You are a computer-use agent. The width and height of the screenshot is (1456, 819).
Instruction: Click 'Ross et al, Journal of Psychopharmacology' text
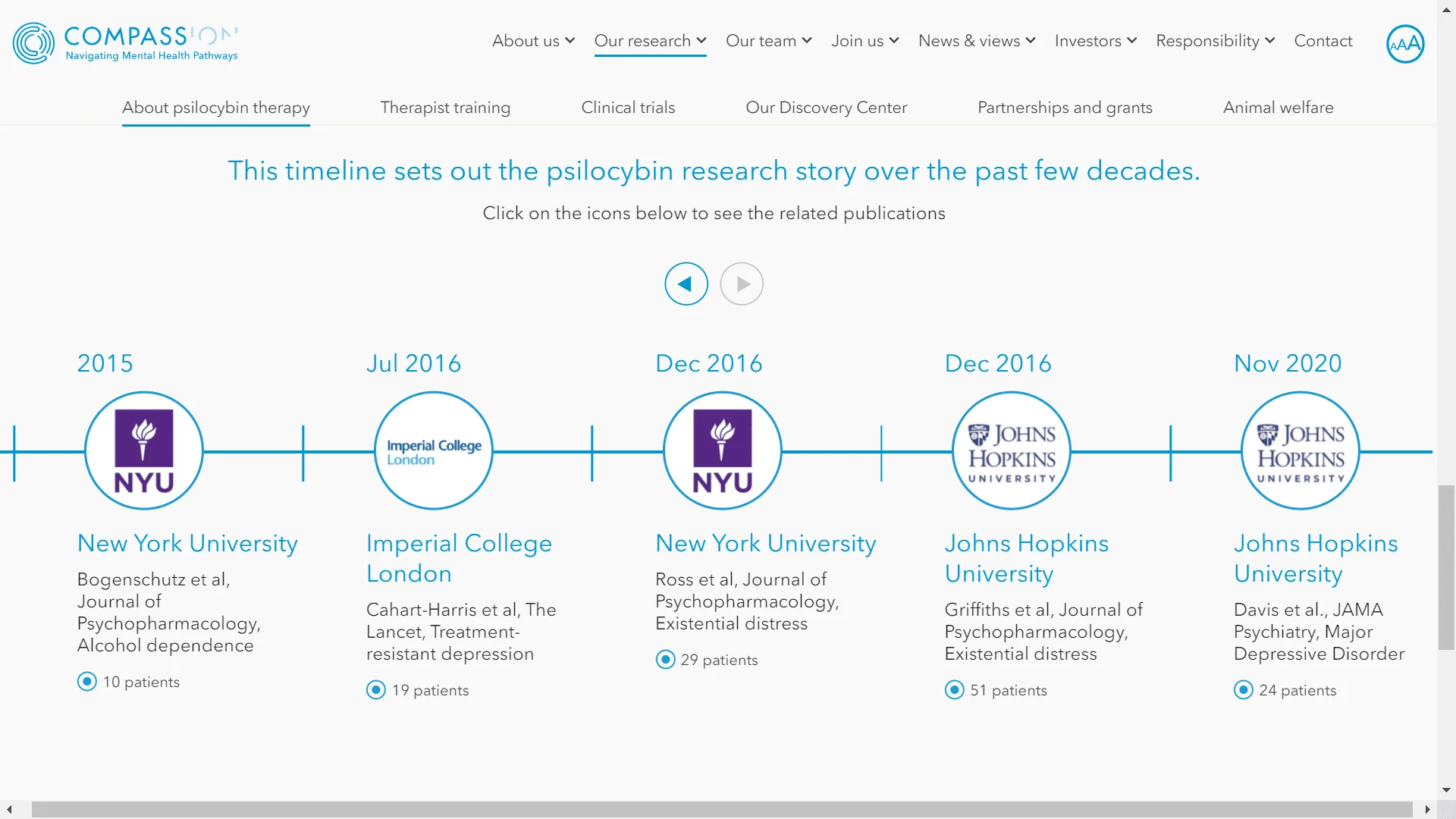point(747,601)
